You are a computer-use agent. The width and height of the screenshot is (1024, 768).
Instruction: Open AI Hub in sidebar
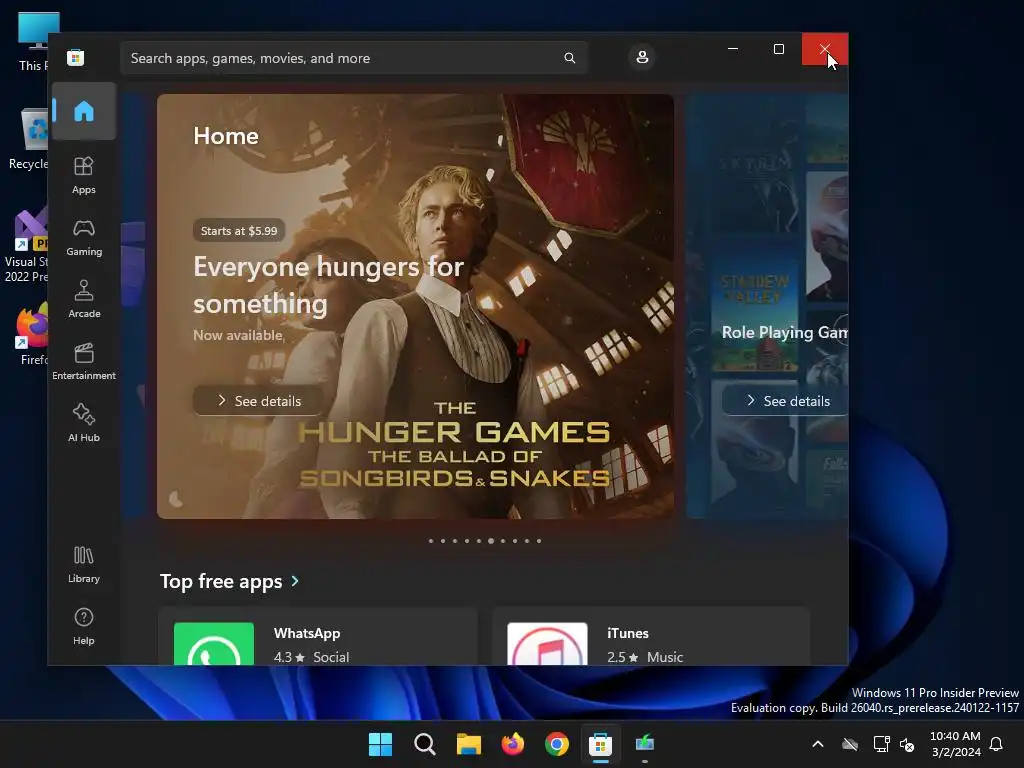click(84, 423)
